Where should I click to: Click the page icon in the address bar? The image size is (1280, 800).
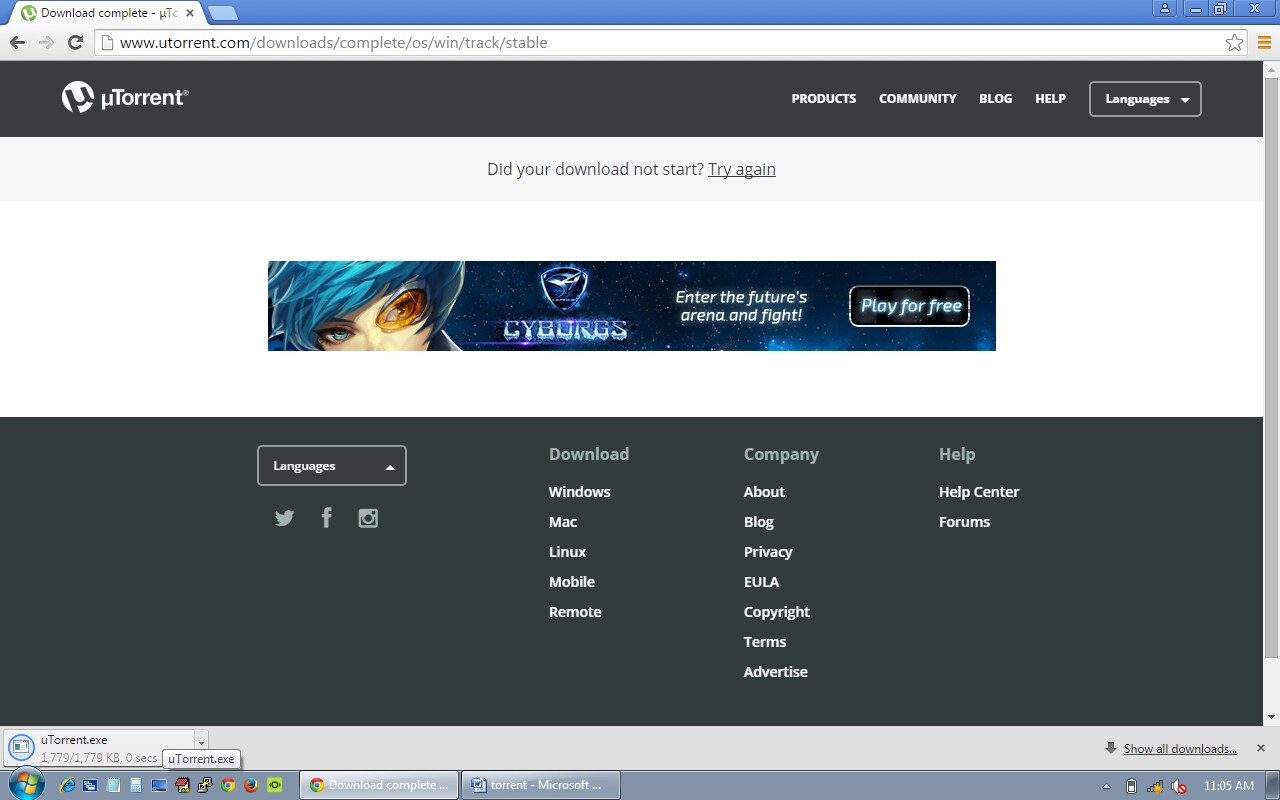click(x=108, y=43)
